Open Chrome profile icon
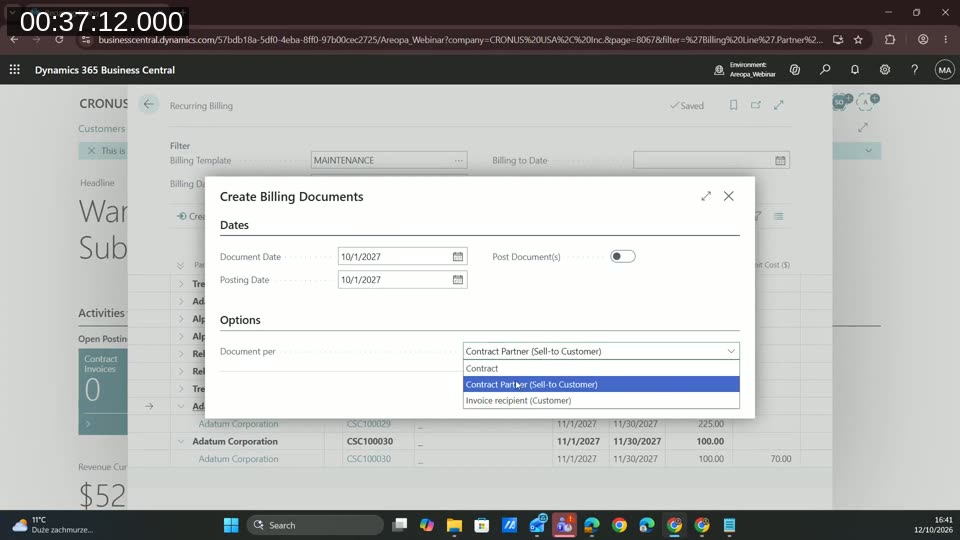The height and width of the screenshot is (540, 960). (x=923, y=40)
